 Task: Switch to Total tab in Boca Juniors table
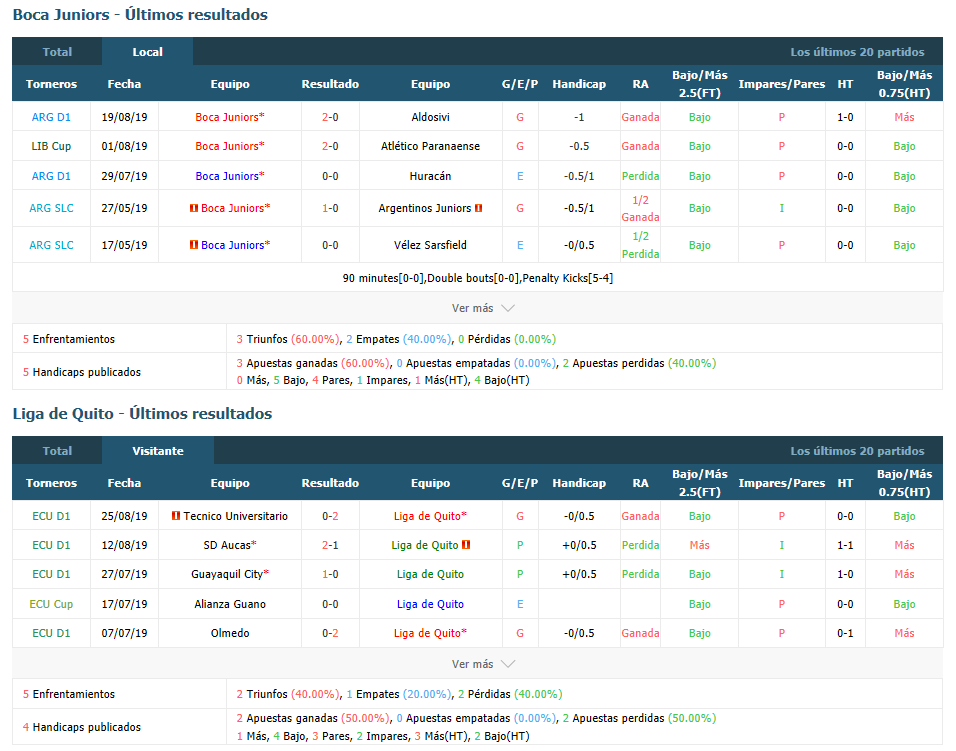click(x=57, y=52)
